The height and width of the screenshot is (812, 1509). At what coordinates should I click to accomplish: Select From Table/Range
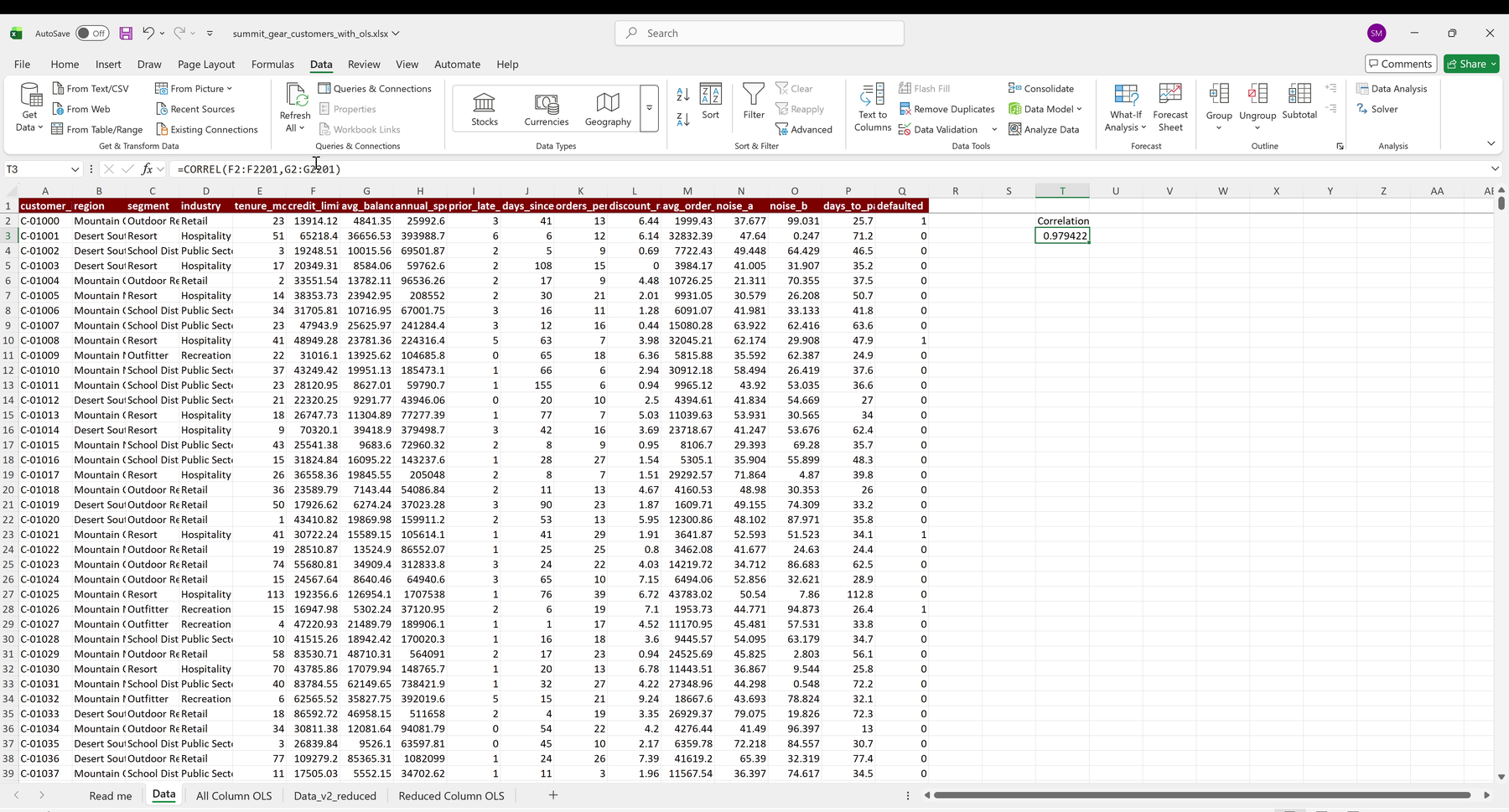point(97,130)
